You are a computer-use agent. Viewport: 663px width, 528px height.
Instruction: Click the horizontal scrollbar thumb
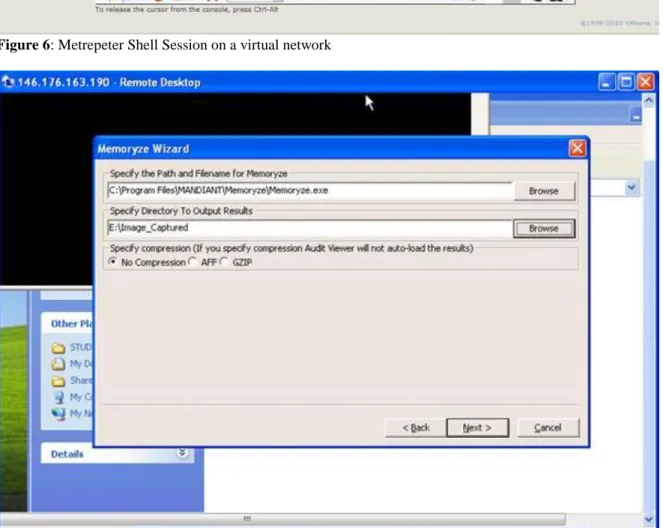(282, 519)
